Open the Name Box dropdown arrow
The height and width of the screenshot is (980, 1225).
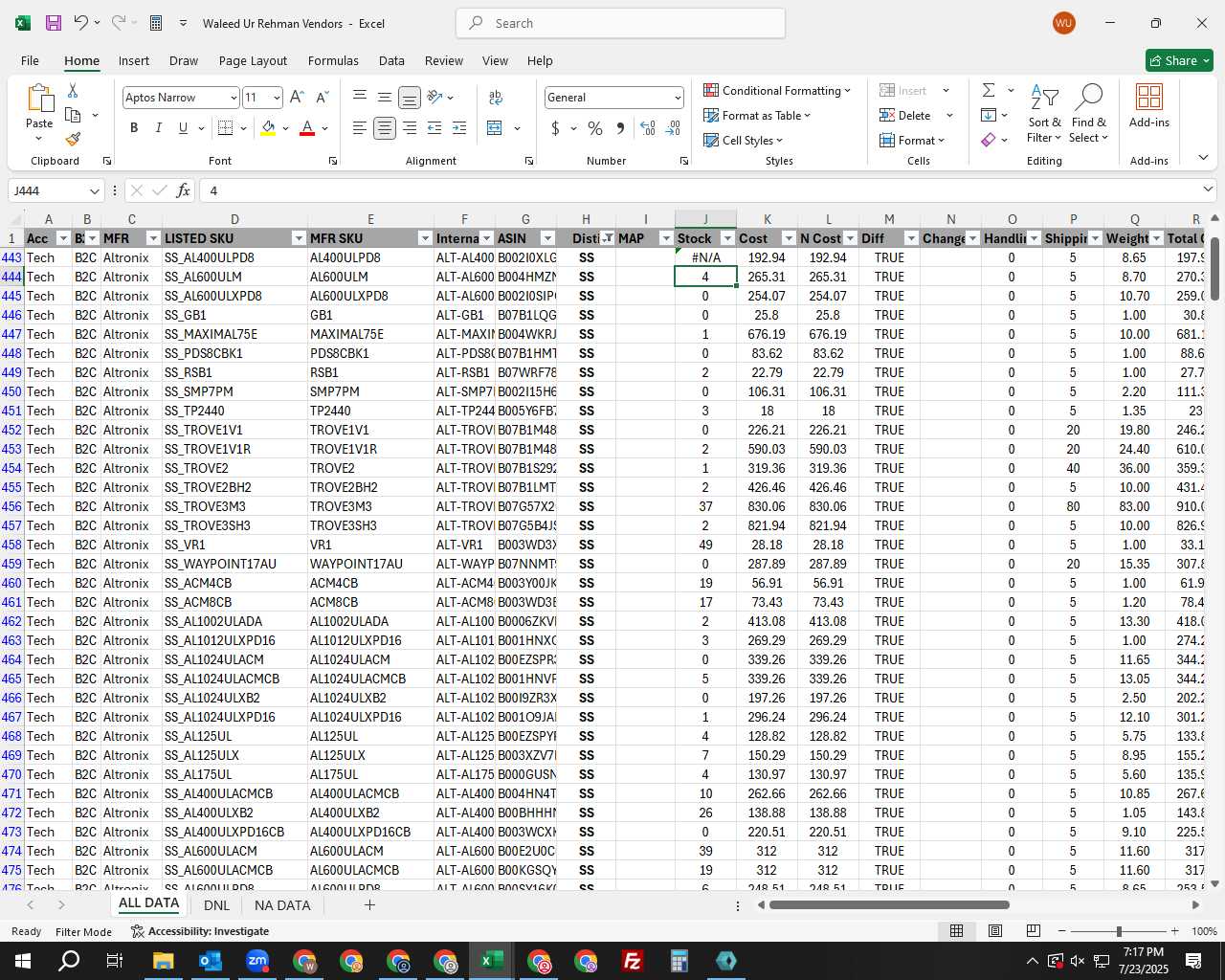(94, 191)
